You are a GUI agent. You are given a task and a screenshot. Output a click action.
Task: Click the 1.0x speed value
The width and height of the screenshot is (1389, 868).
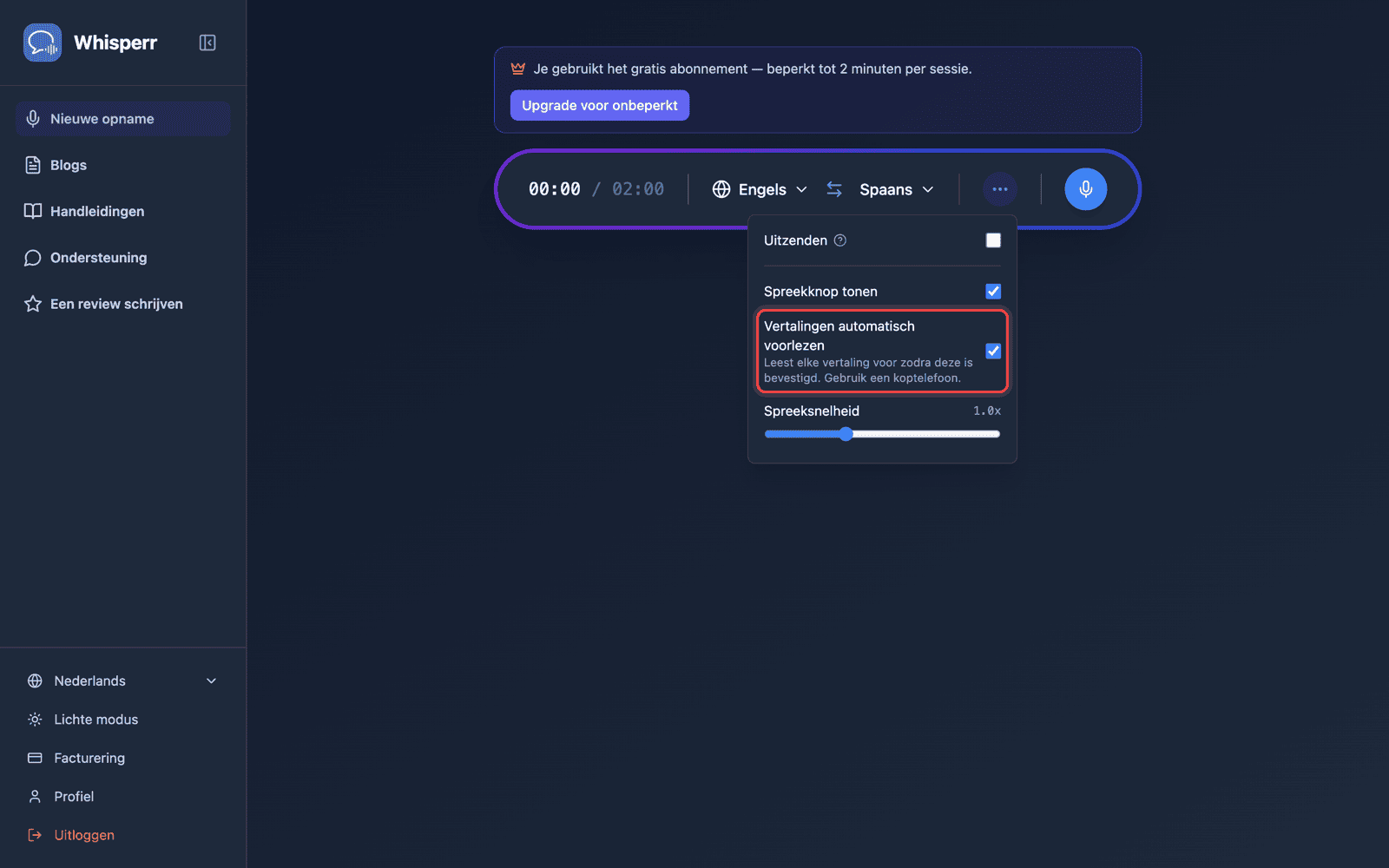coord(987,411)
